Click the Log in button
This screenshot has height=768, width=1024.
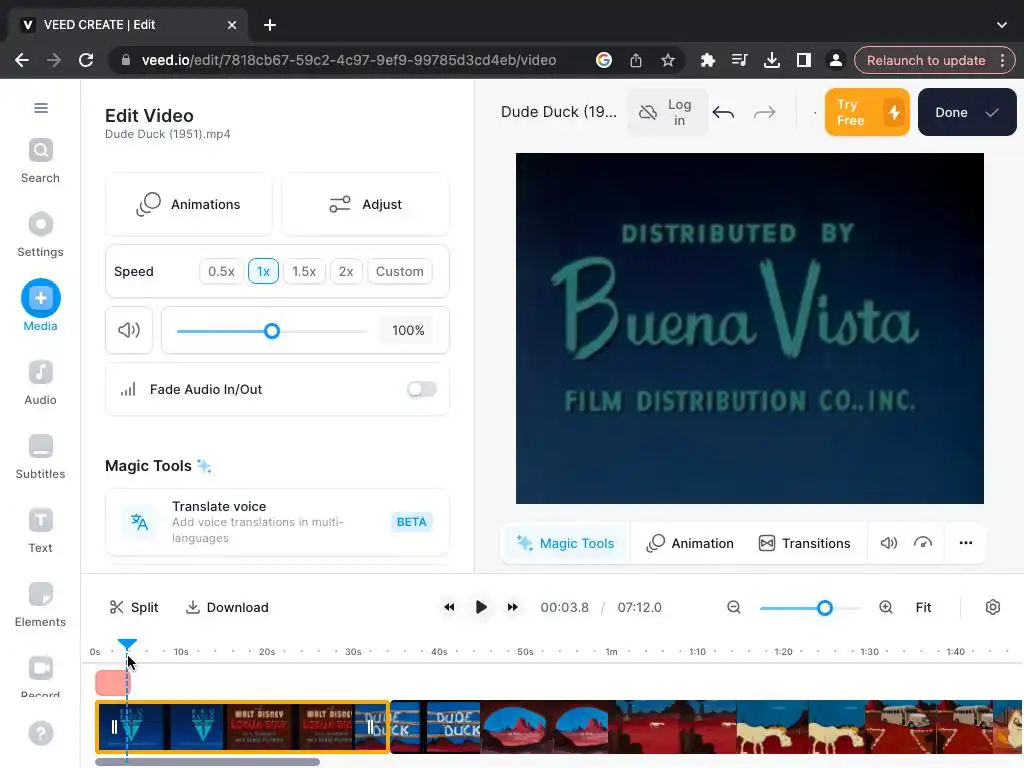pos(667,112)
